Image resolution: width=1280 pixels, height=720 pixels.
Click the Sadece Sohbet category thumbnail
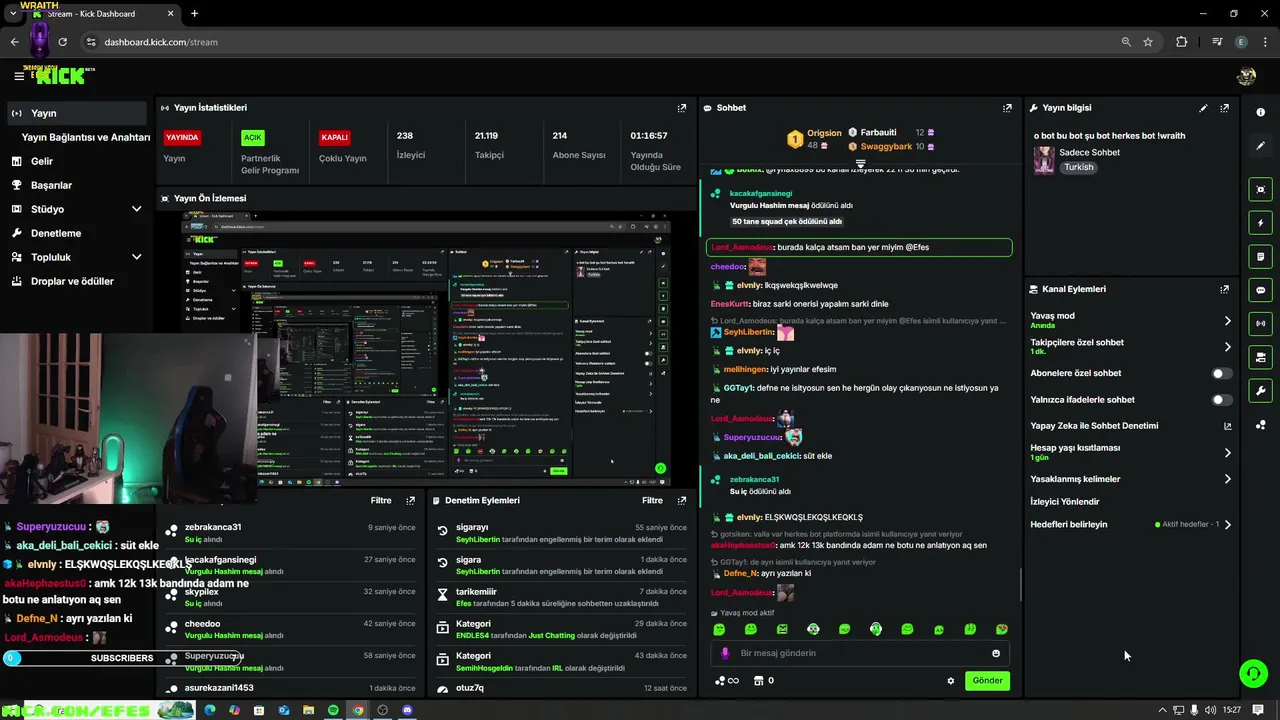1044,161
